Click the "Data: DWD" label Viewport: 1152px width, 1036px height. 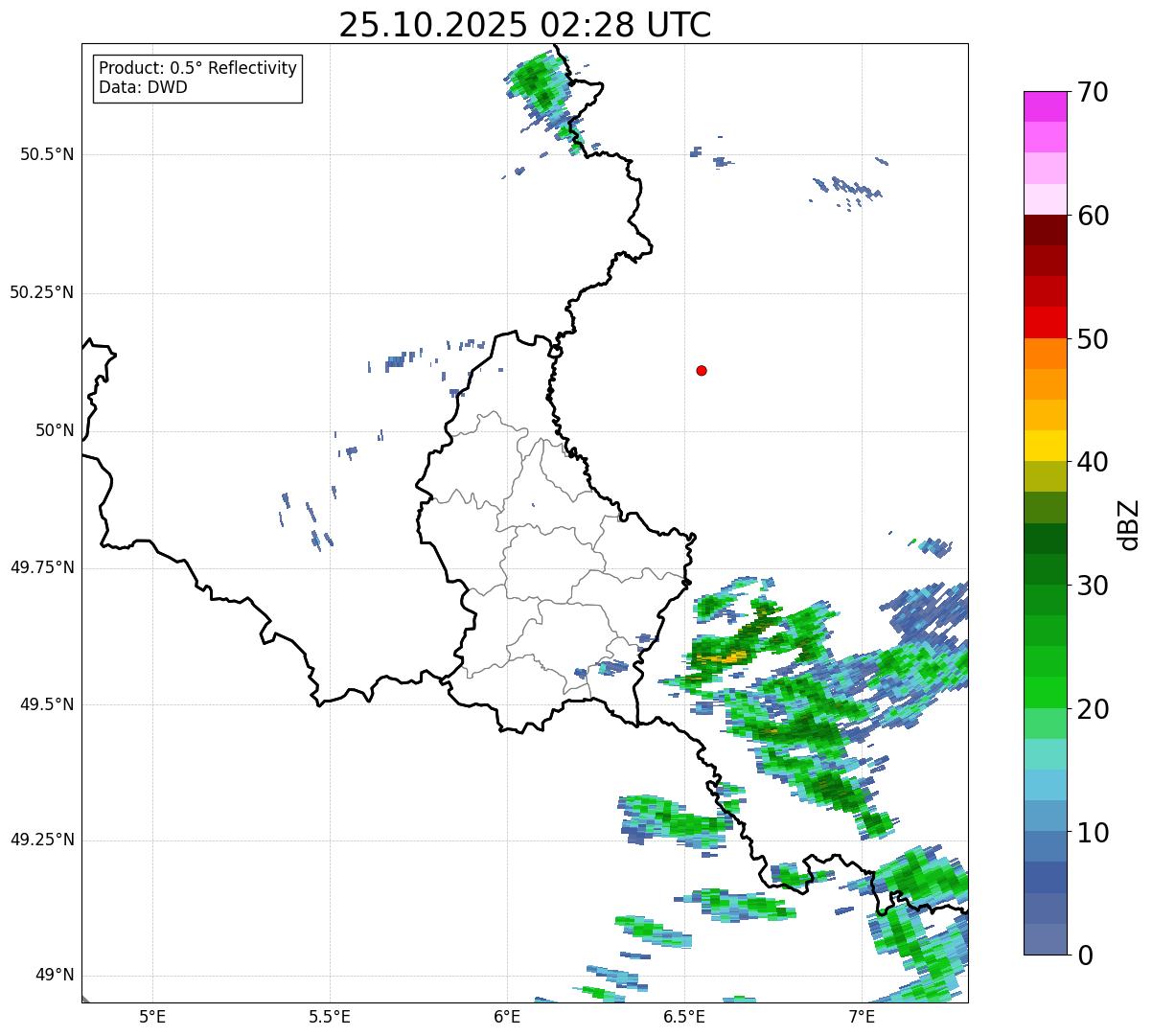pos(143,88)
